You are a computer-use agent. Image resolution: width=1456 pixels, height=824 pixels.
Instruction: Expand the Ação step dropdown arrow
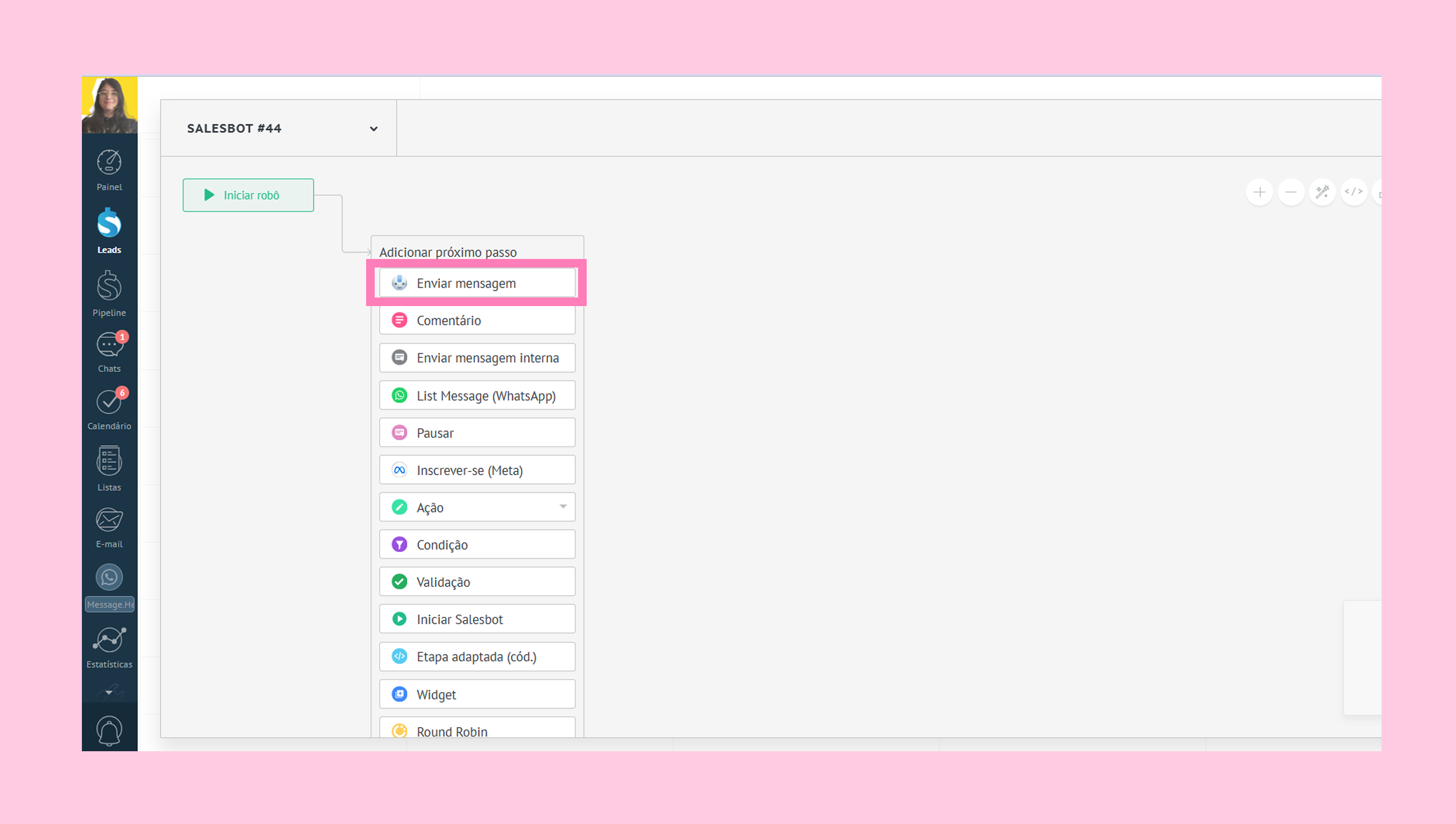563,507
